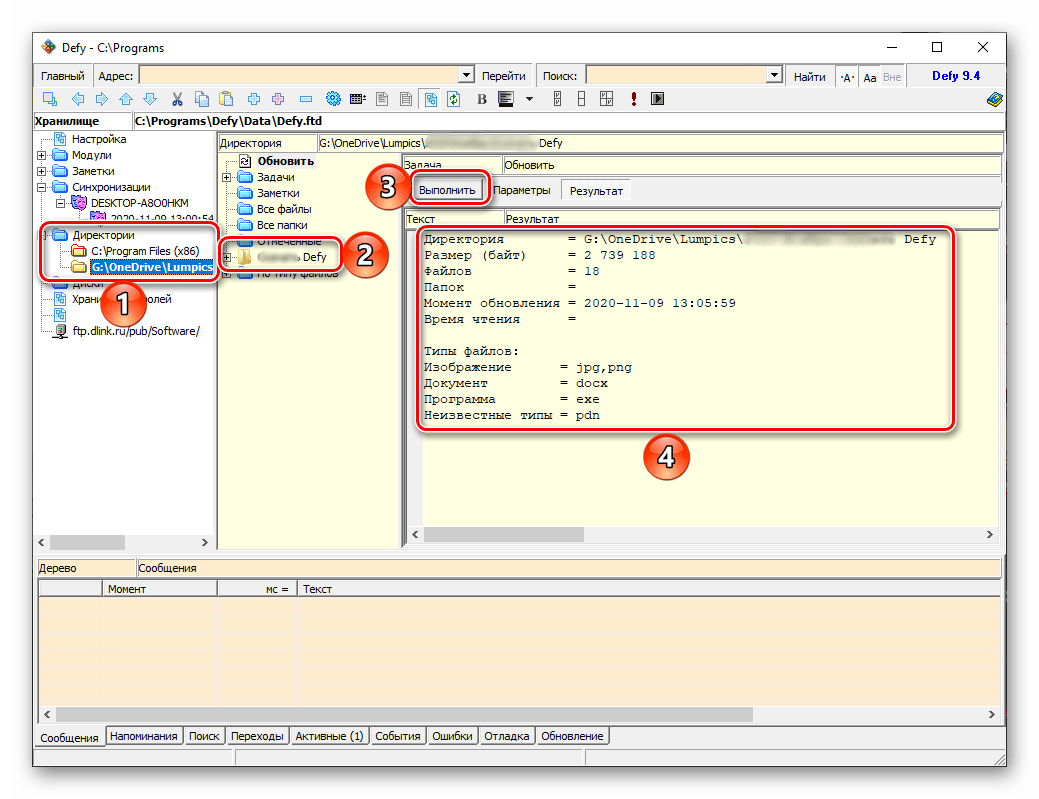Open the Ошибки tab at bottom
The image size is (1039, 799).
(x=452, y=736)
